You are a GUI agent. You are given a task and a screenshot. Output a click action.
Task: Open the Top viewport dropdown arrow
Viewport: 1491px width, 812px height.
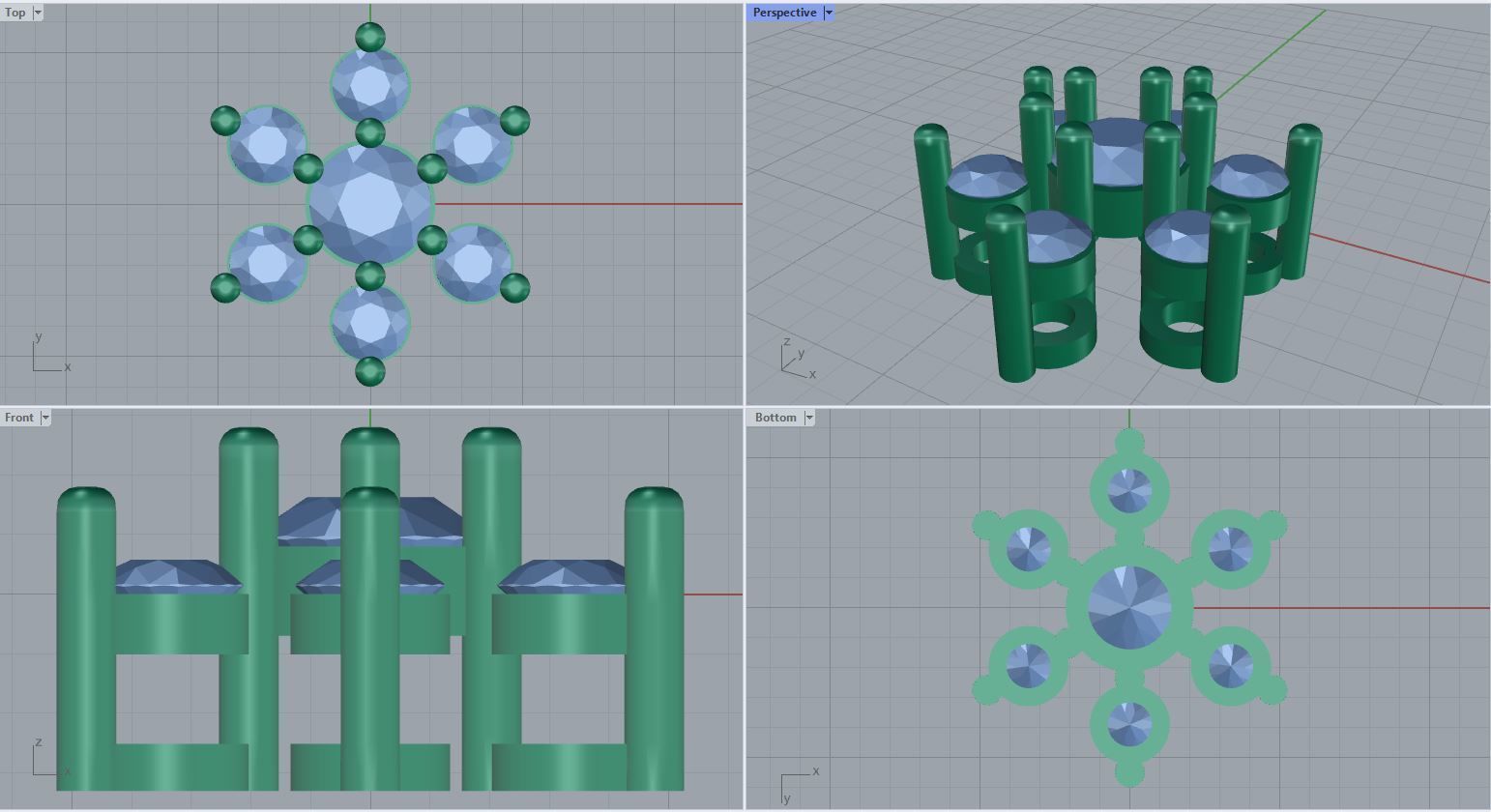tap(38, 13)
